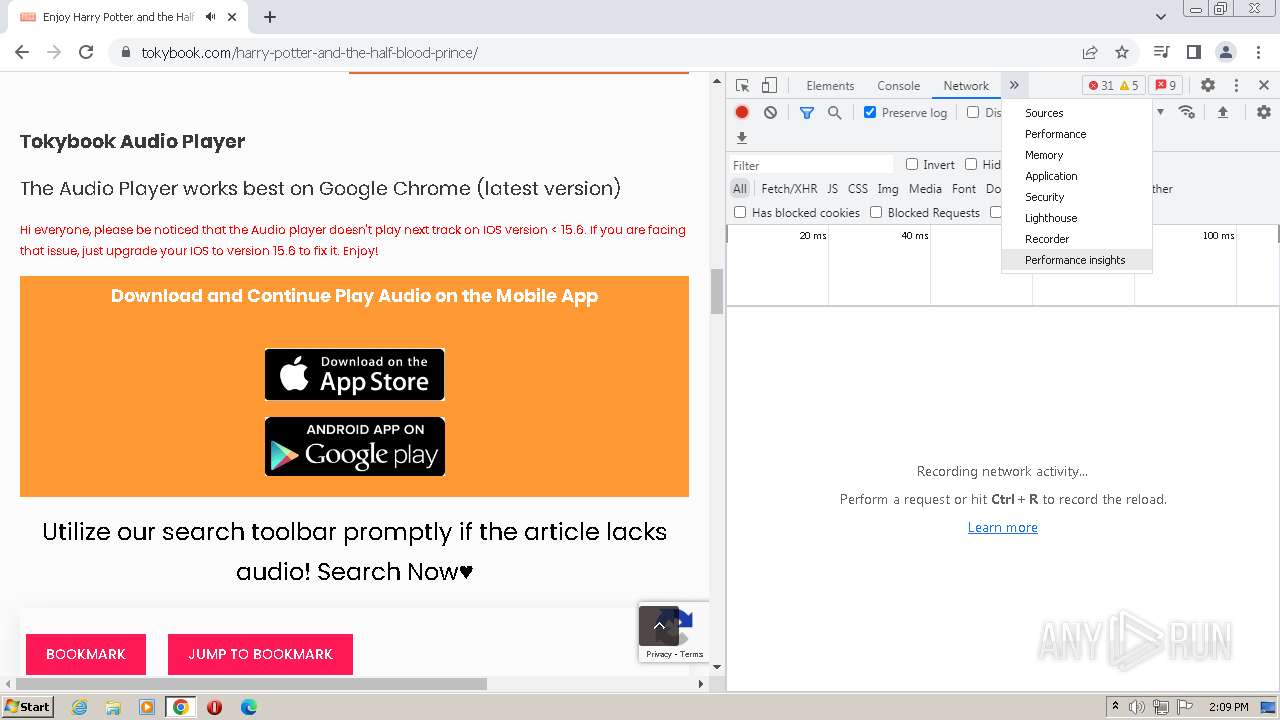
Task: Select the Network tab
Action: pos(966,86)
